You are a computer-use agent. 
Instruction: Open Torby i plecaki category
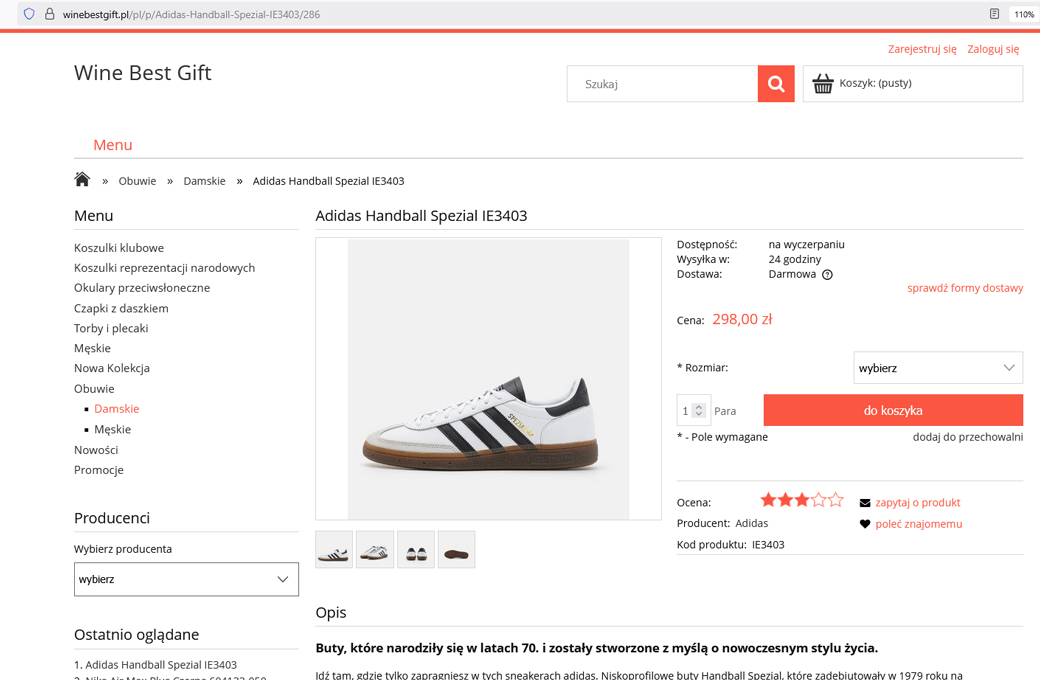pos(111,328)
